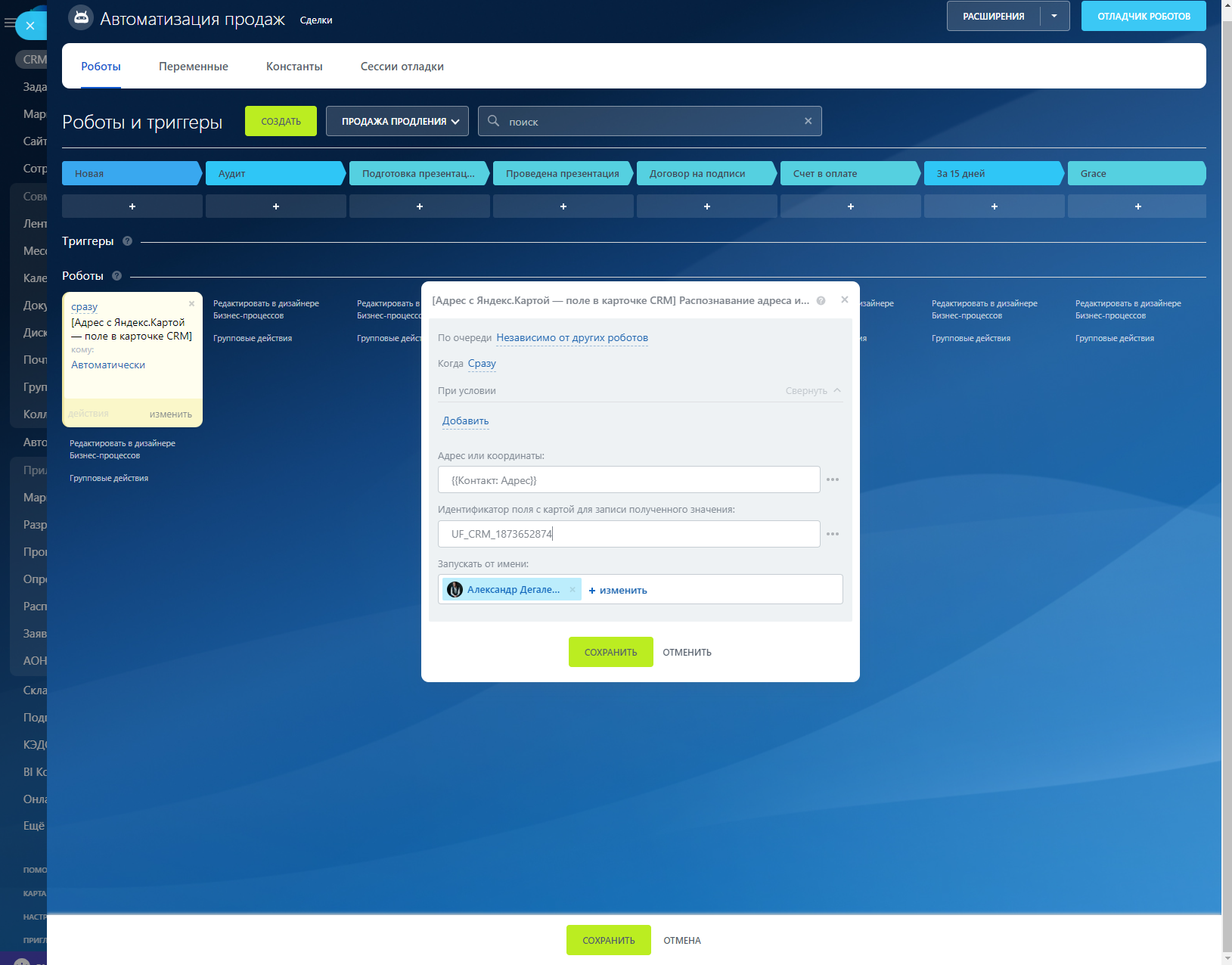Click изменить on the yellow robot card
This screenshot has width=1232, height=965.
pos(171,414)
